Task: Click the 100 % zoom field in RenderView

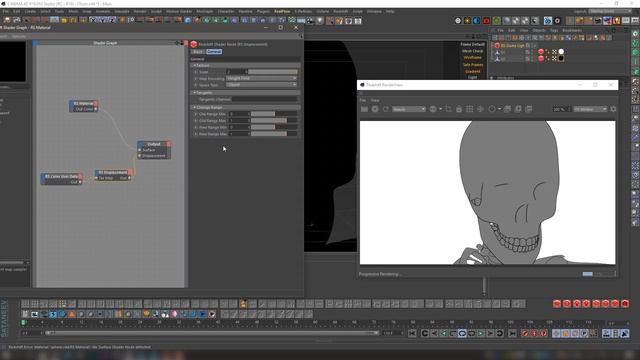Action: coord(560,109)
